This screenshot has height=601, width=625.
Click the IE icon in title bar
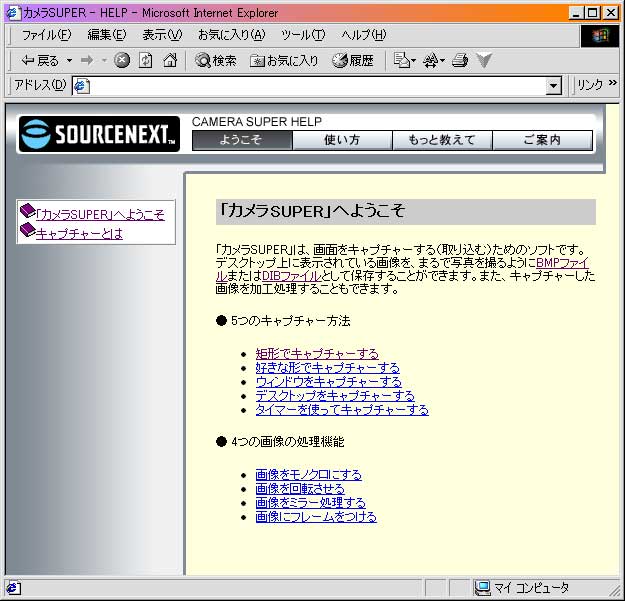(12, 13)
